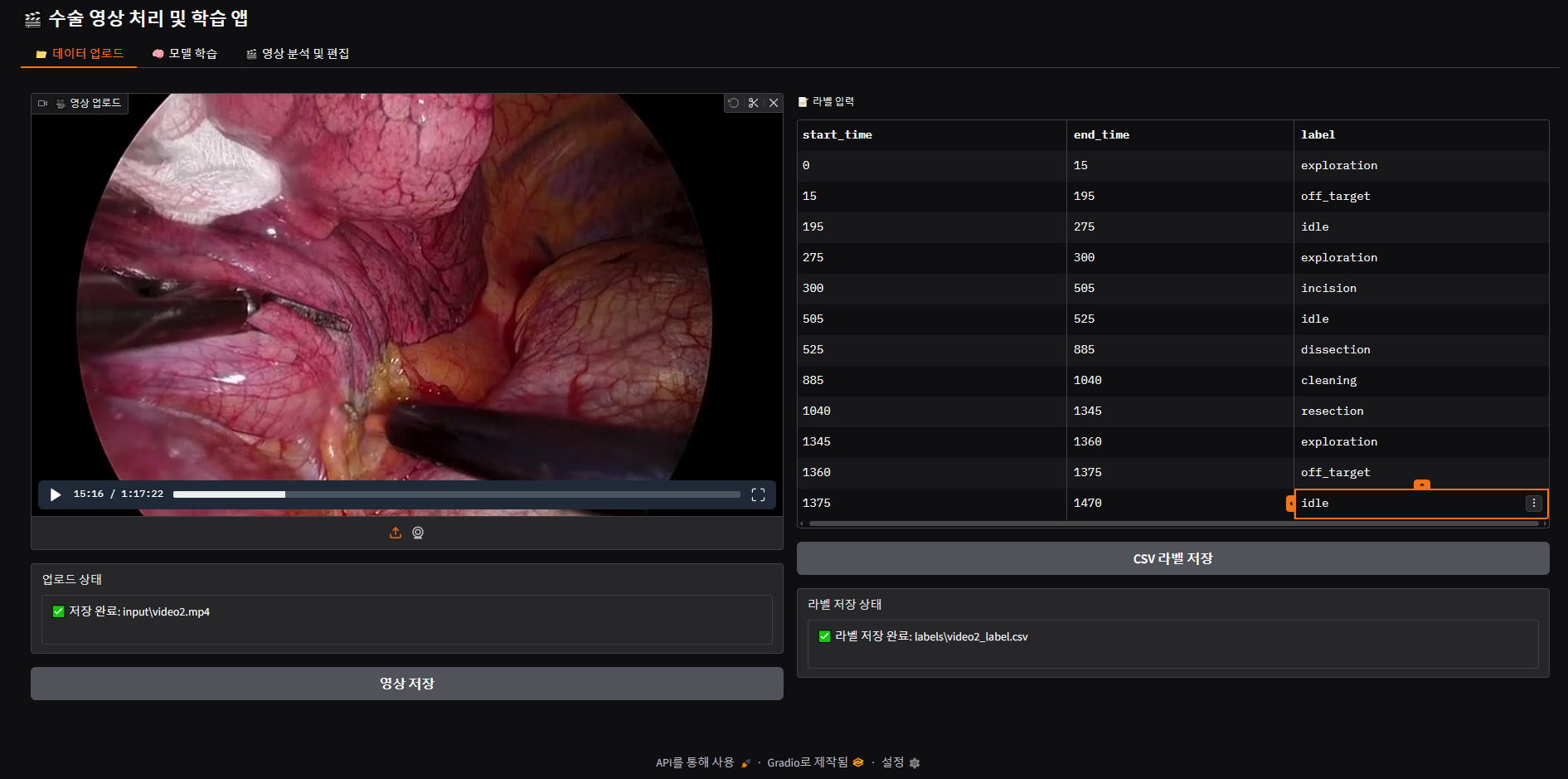
Task: Expand the orange caret above the idle cell
Action: click(1422, 484)
